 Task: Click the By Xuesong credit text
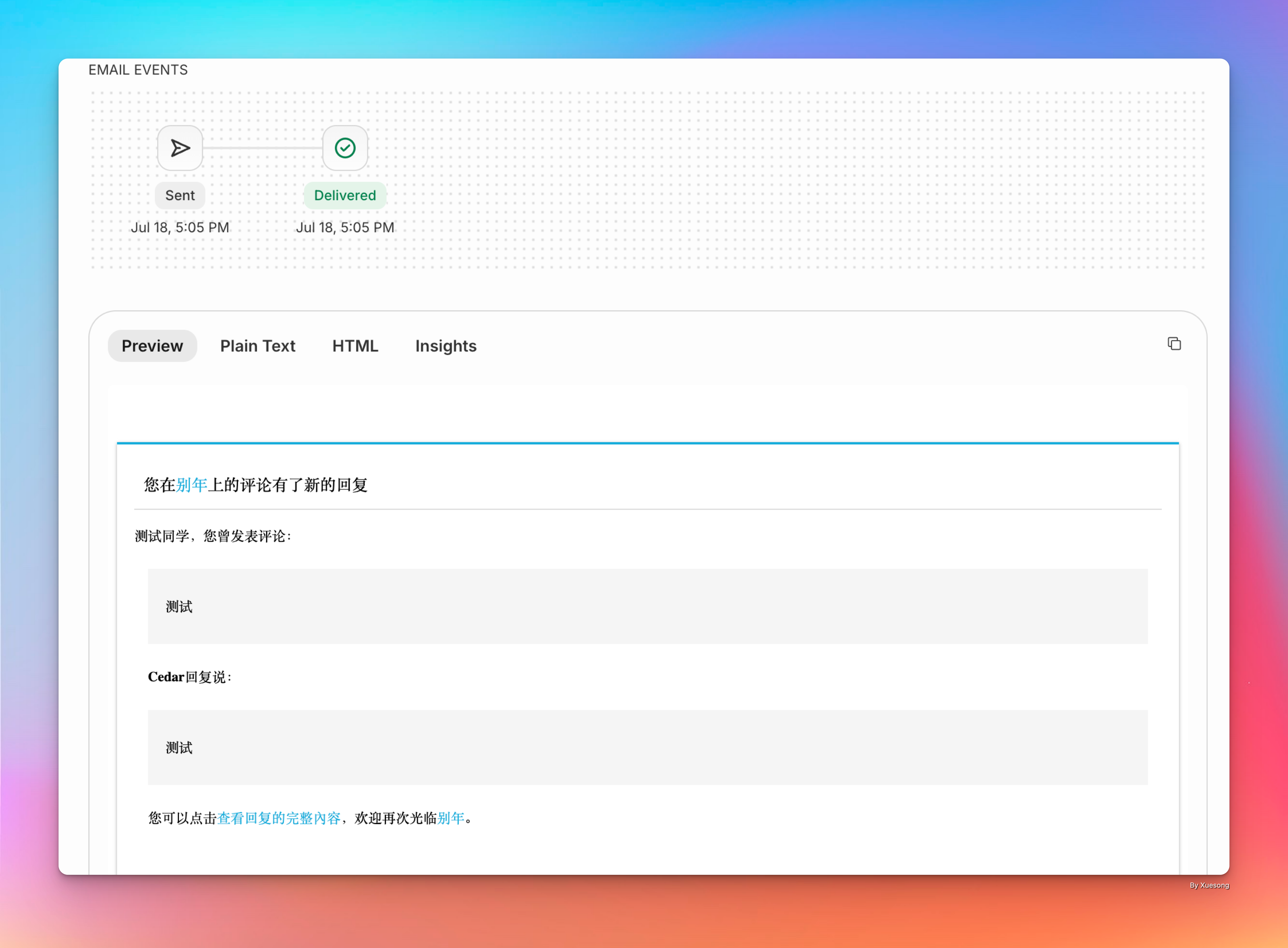1209,885
